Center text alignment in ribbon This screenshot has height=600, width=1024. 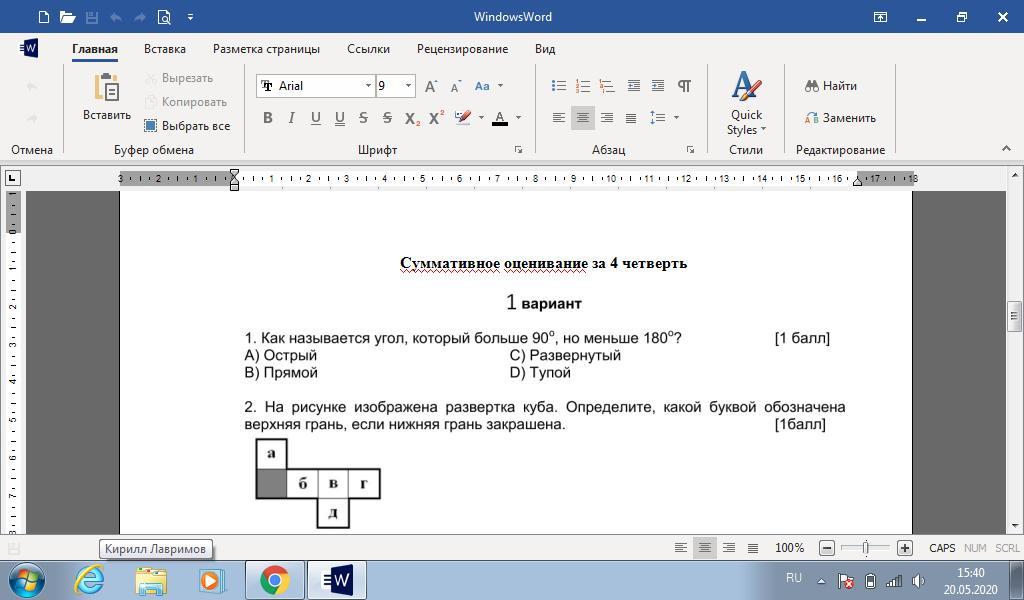click(583, 118)
